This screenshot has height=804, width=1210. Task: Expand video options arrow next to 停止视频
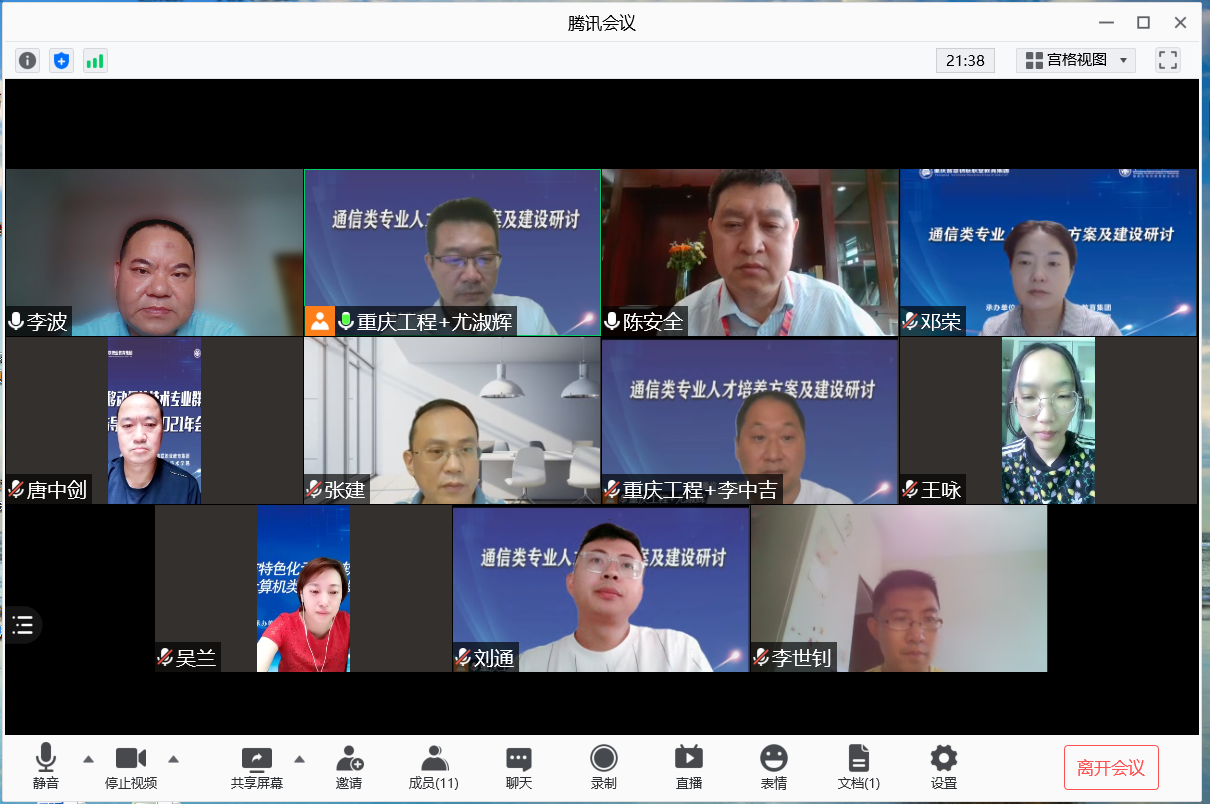(x=174, y=758)
